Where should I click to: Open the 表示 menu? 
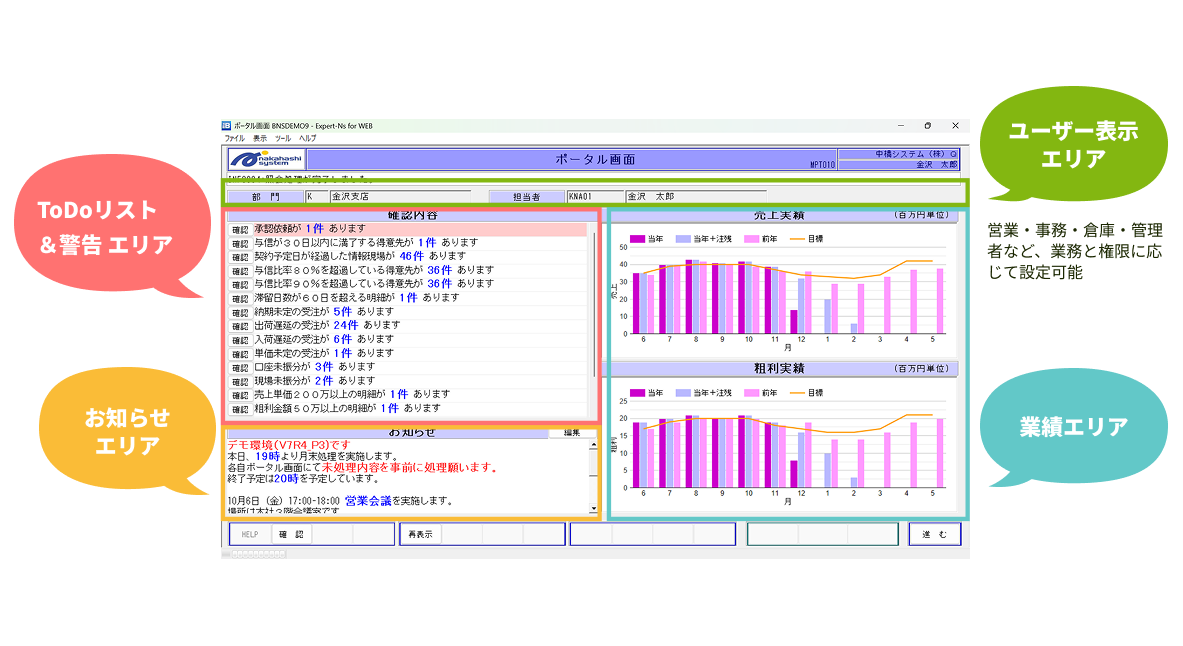tap(260, 138)
